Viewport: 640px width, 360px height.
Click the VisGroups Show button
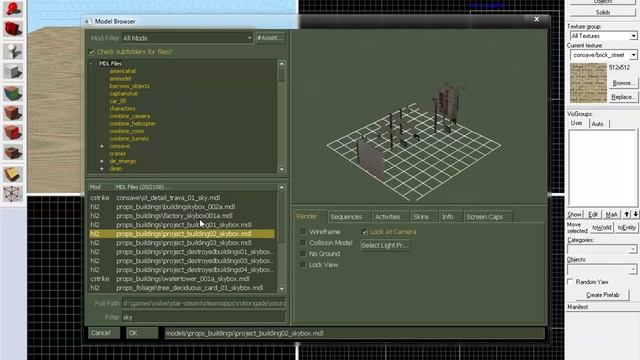[574, 214]
